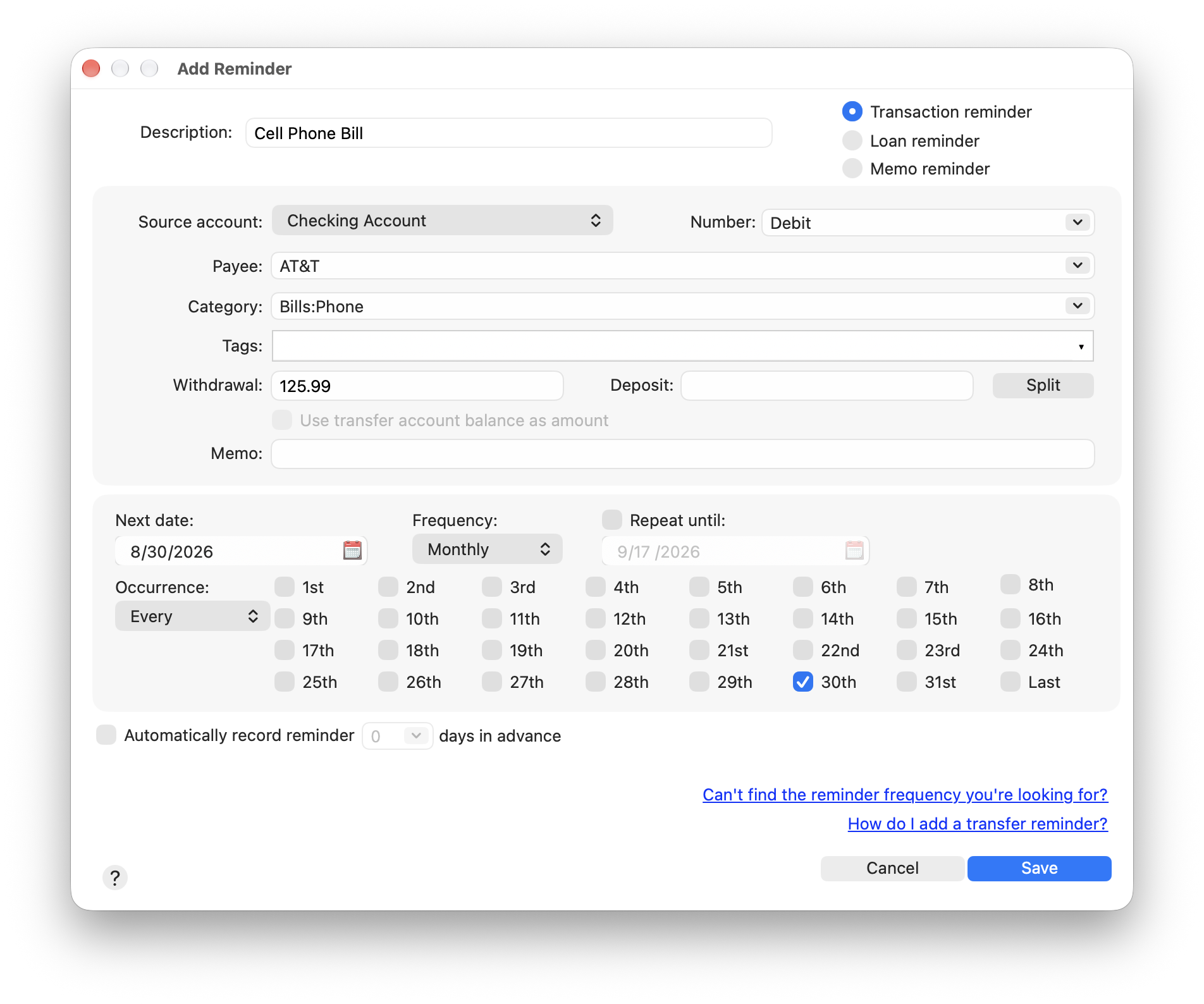The image size is (1204, 1004).
Task: Click into the Withdrawal amount field
Action: tap(417, 386)
